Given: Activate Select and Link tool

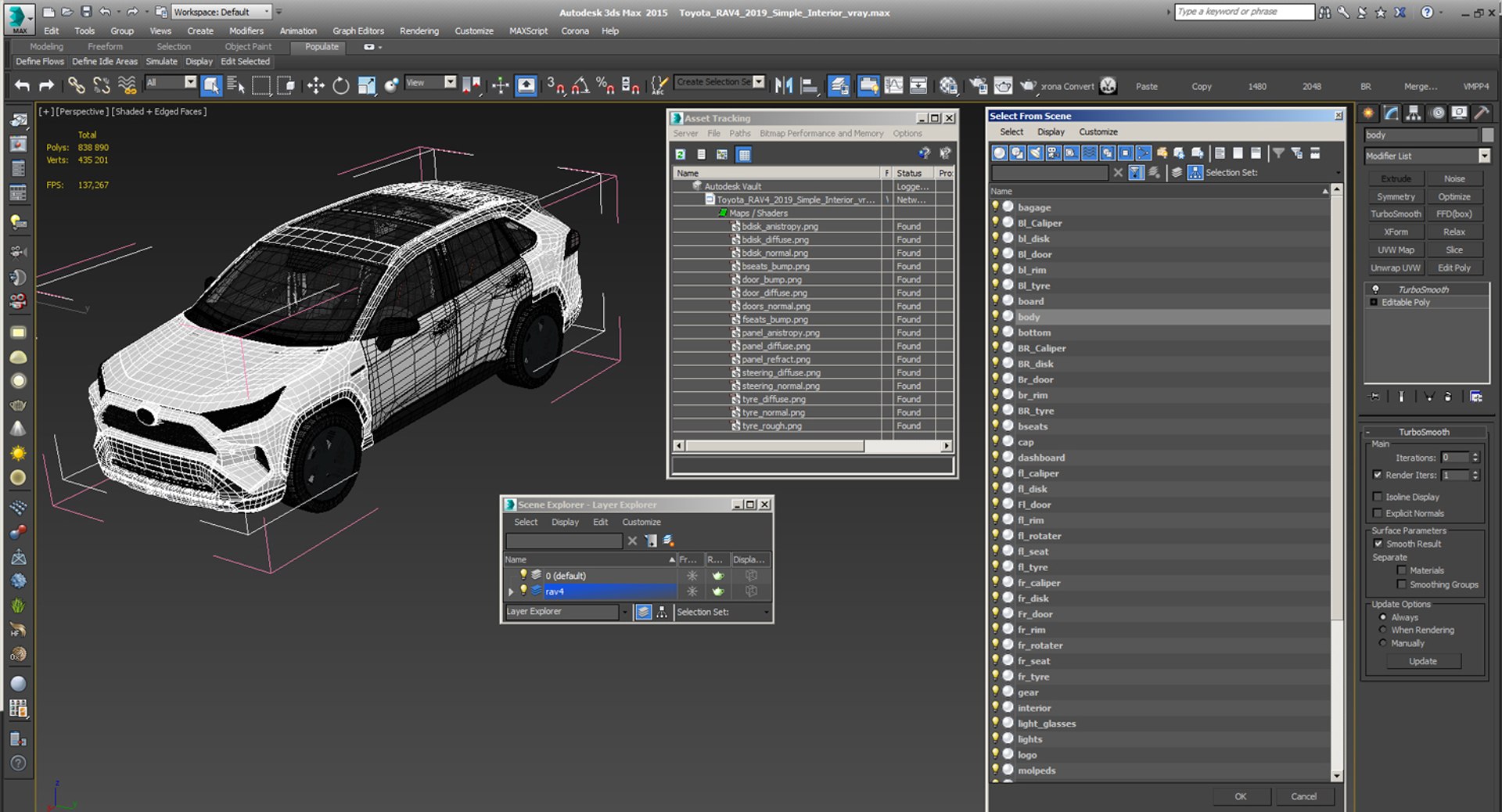Looking at the screenshot, I should point(76,85).
